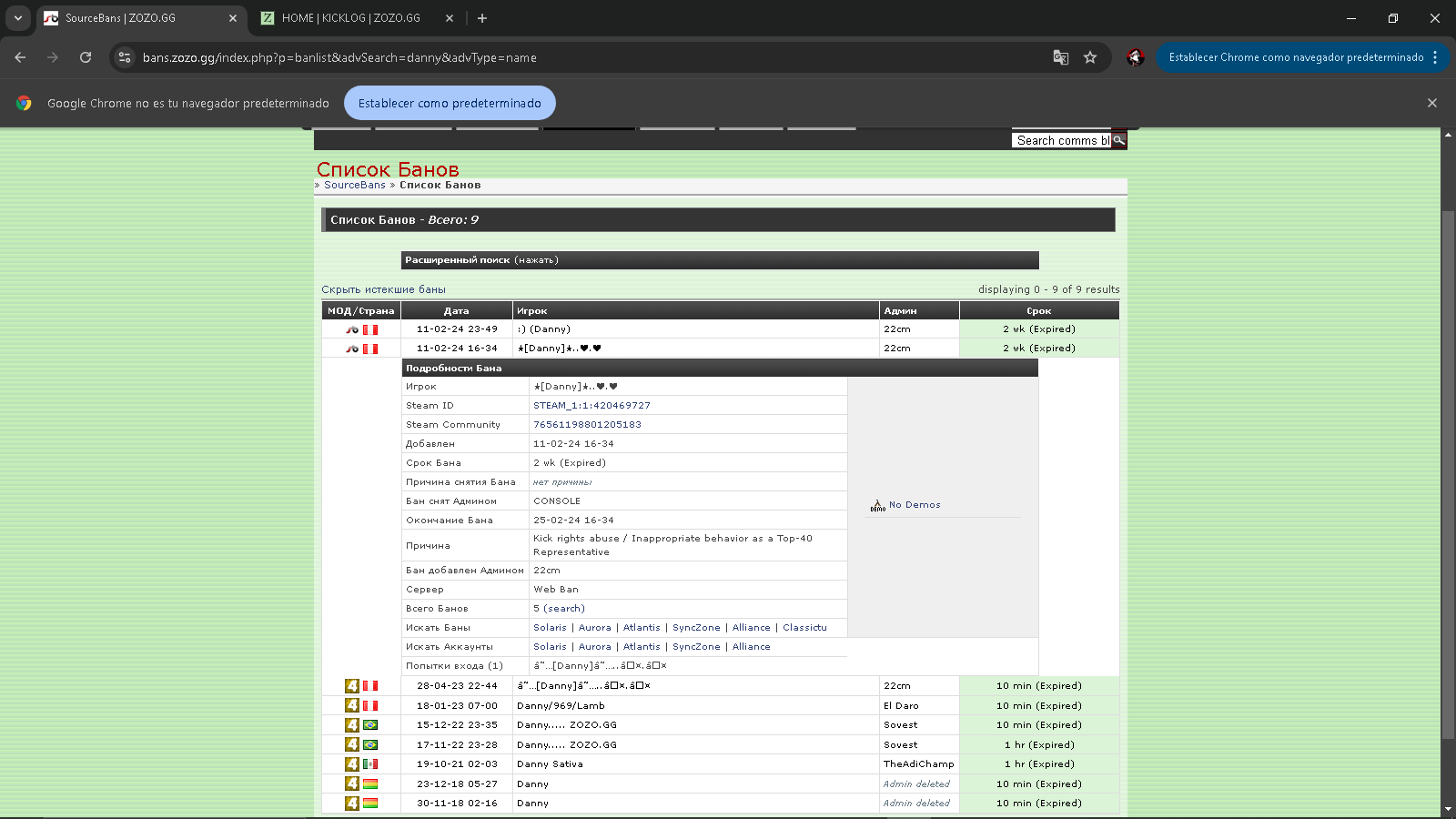Open a new browser tab

point(482,18)
